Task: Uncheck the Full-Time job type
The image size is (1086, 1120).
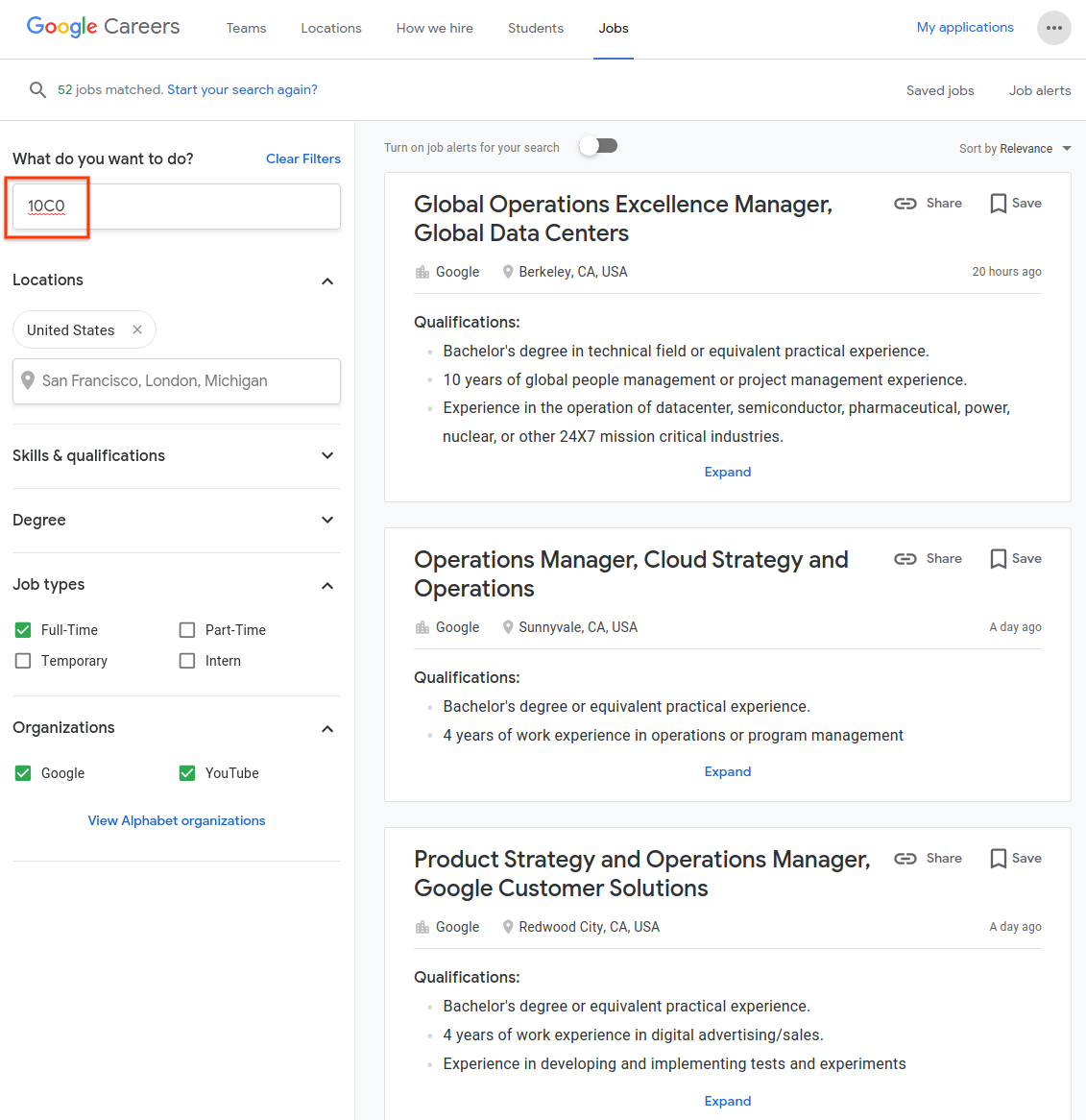Action: click(x=23, y=630)
